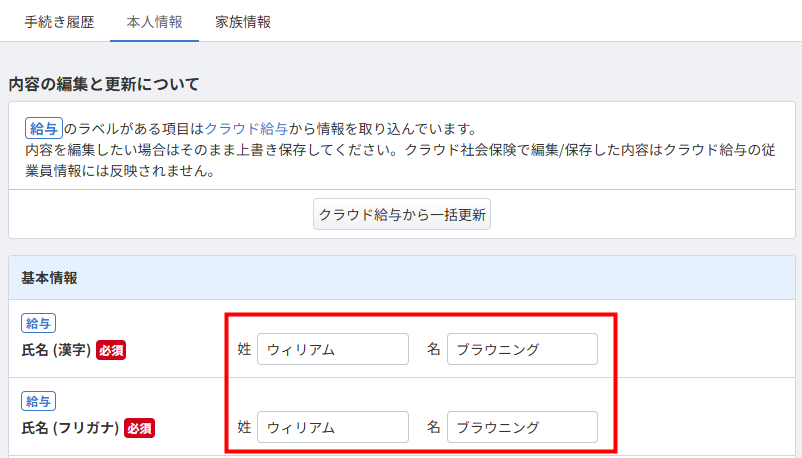Image resolution: width=802 pixels, height=458 pixels.
Task: Select the 本人情報 tab
Action: point(155,21)
